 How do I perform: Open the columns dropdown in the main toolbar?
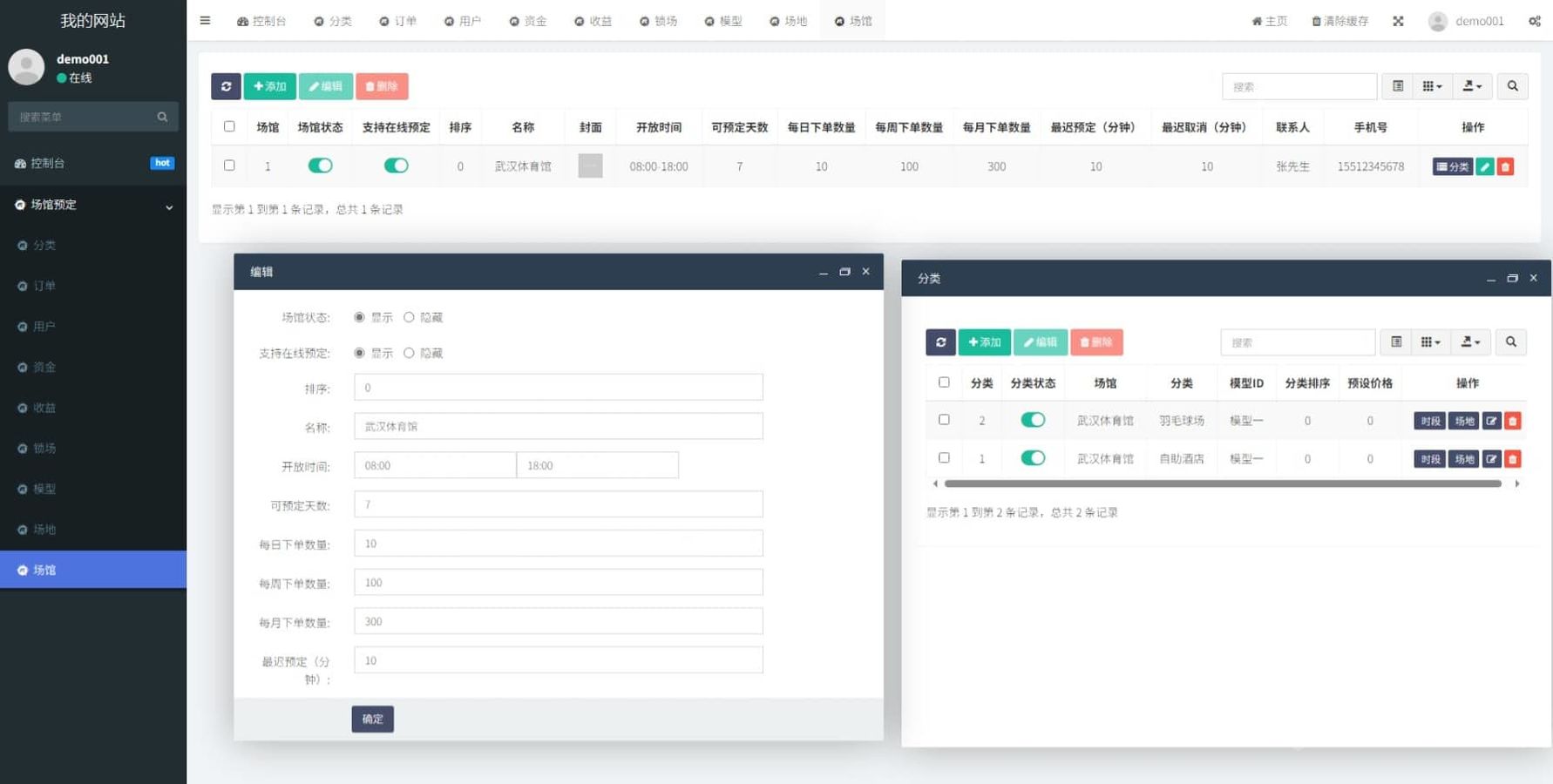coord(1432,86)
